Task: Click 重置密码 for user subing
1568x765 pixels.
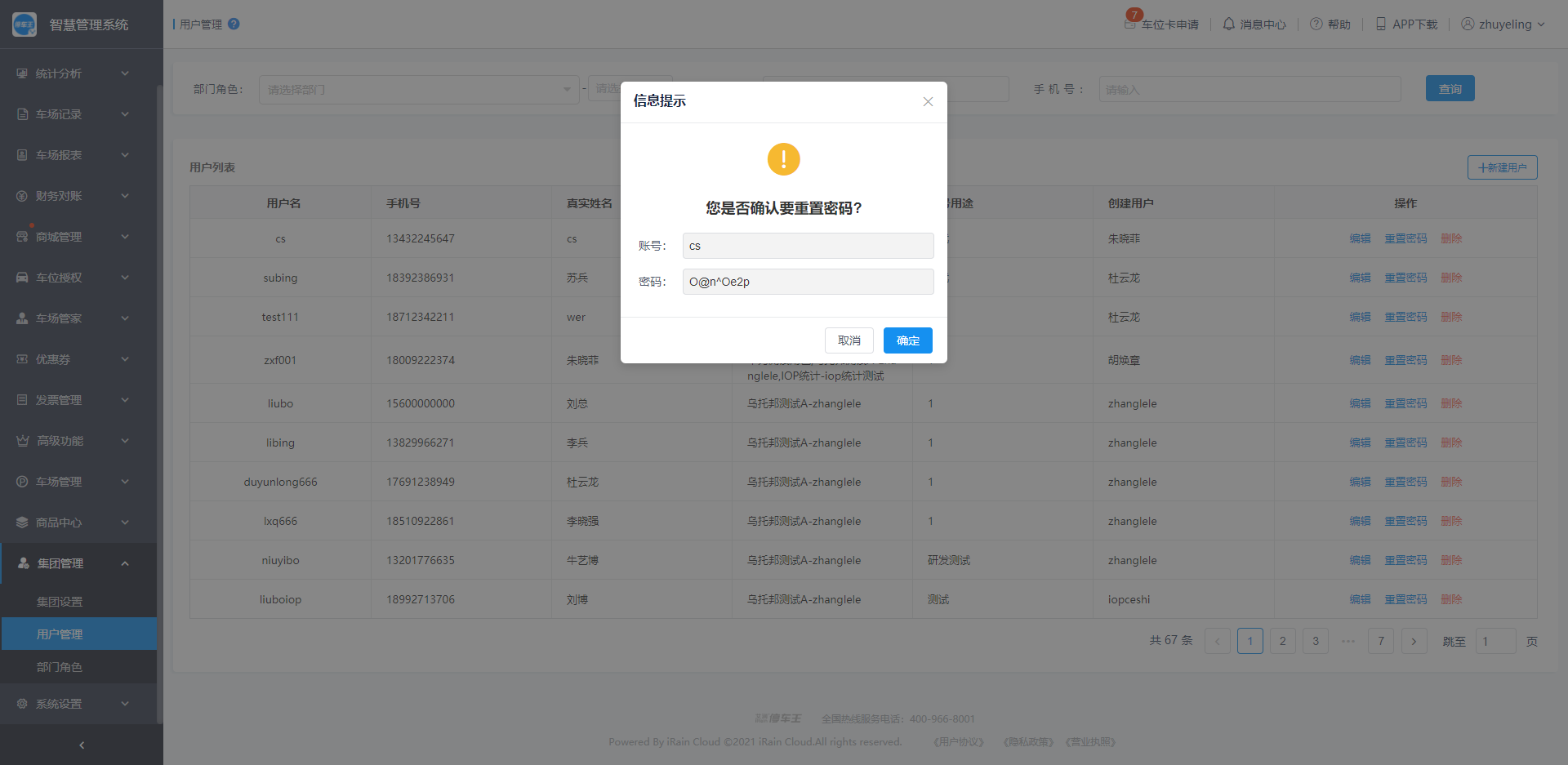Action: click(1405, 278)
